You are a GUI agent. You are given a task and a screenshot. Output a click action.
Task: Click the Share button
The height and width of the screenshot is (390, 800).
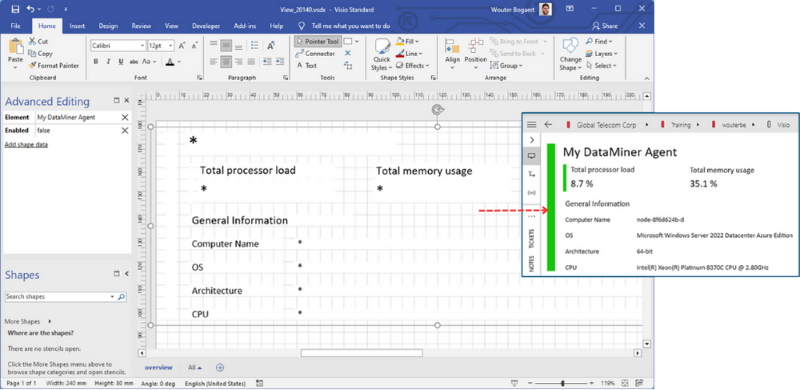[x=605, y=26]
